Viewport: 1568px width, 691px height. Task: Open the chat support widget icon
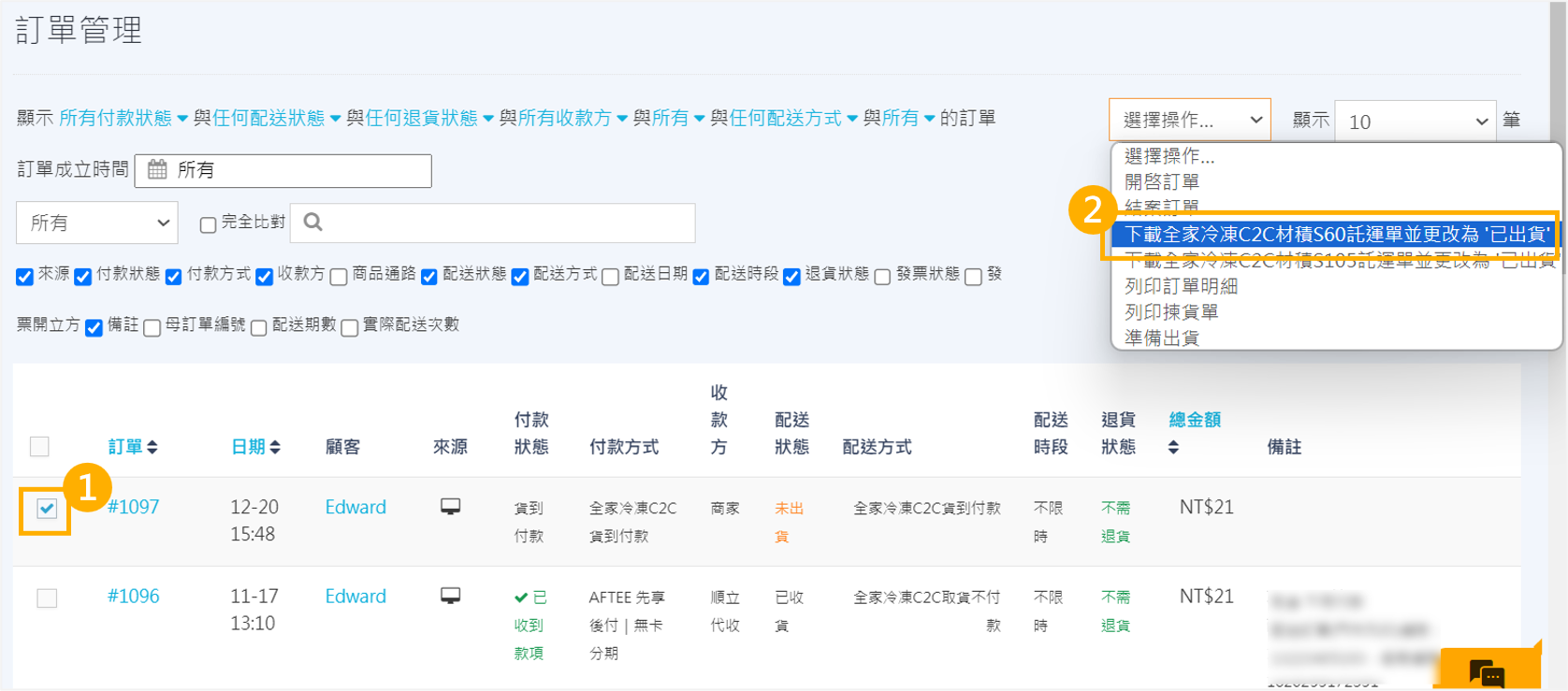(x=1486, y=671)
